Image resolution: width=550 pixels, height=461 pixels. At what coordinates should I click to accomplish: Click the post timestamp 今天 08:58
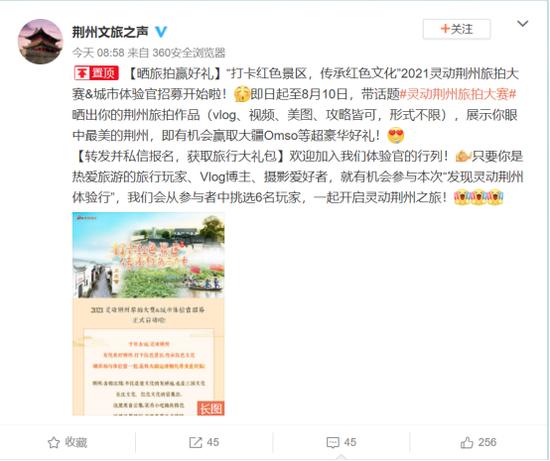click(98, 53)
